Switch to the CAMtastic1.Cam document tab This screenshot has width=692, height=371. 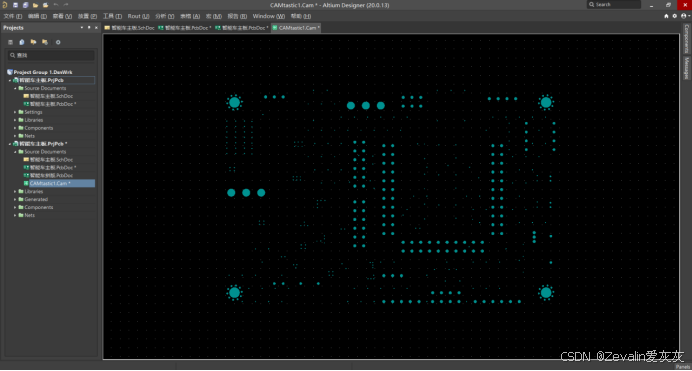(x=296, y=28)
